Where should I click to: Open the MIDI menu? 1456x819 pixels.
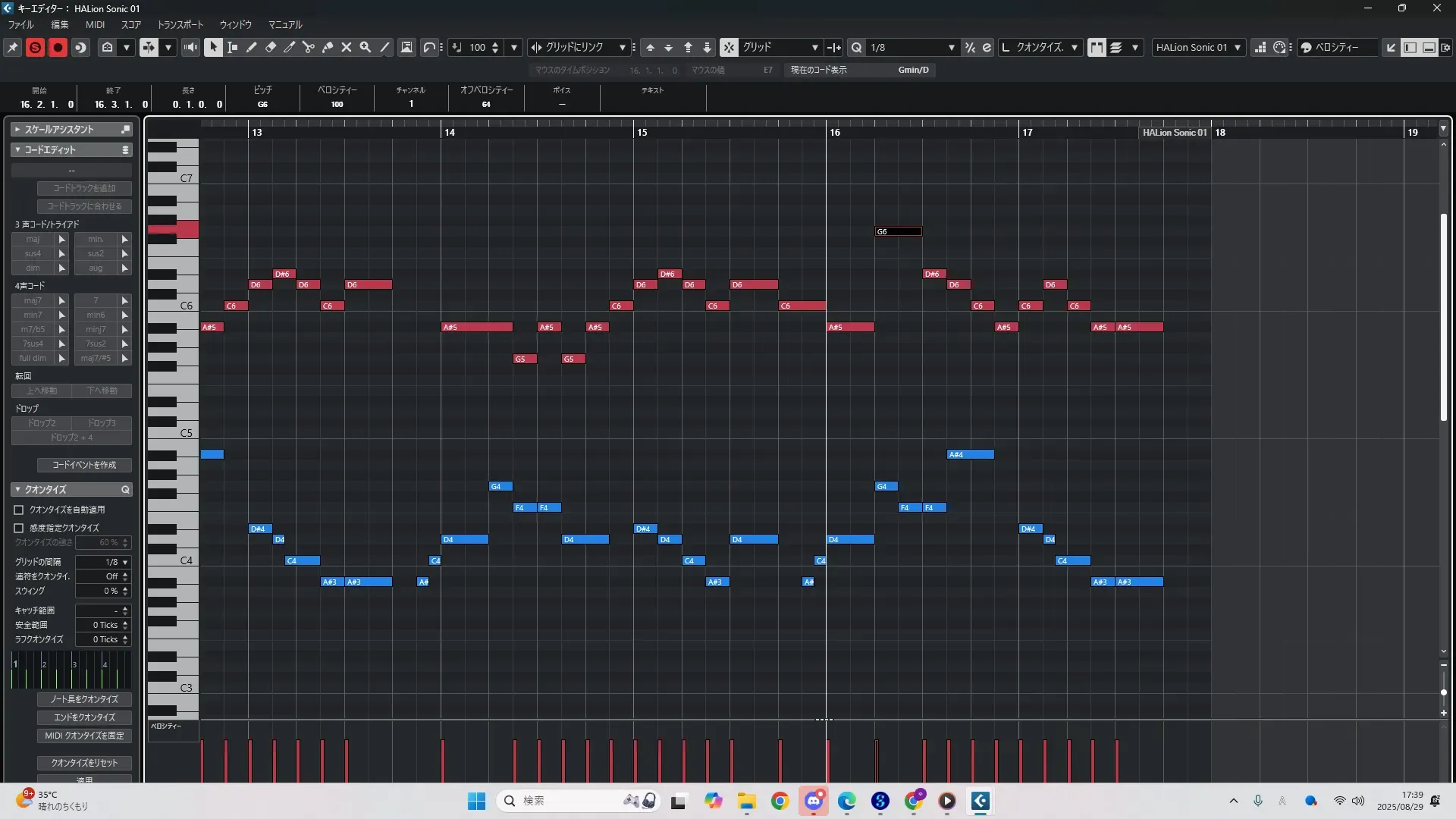click(x=95, y=24)
